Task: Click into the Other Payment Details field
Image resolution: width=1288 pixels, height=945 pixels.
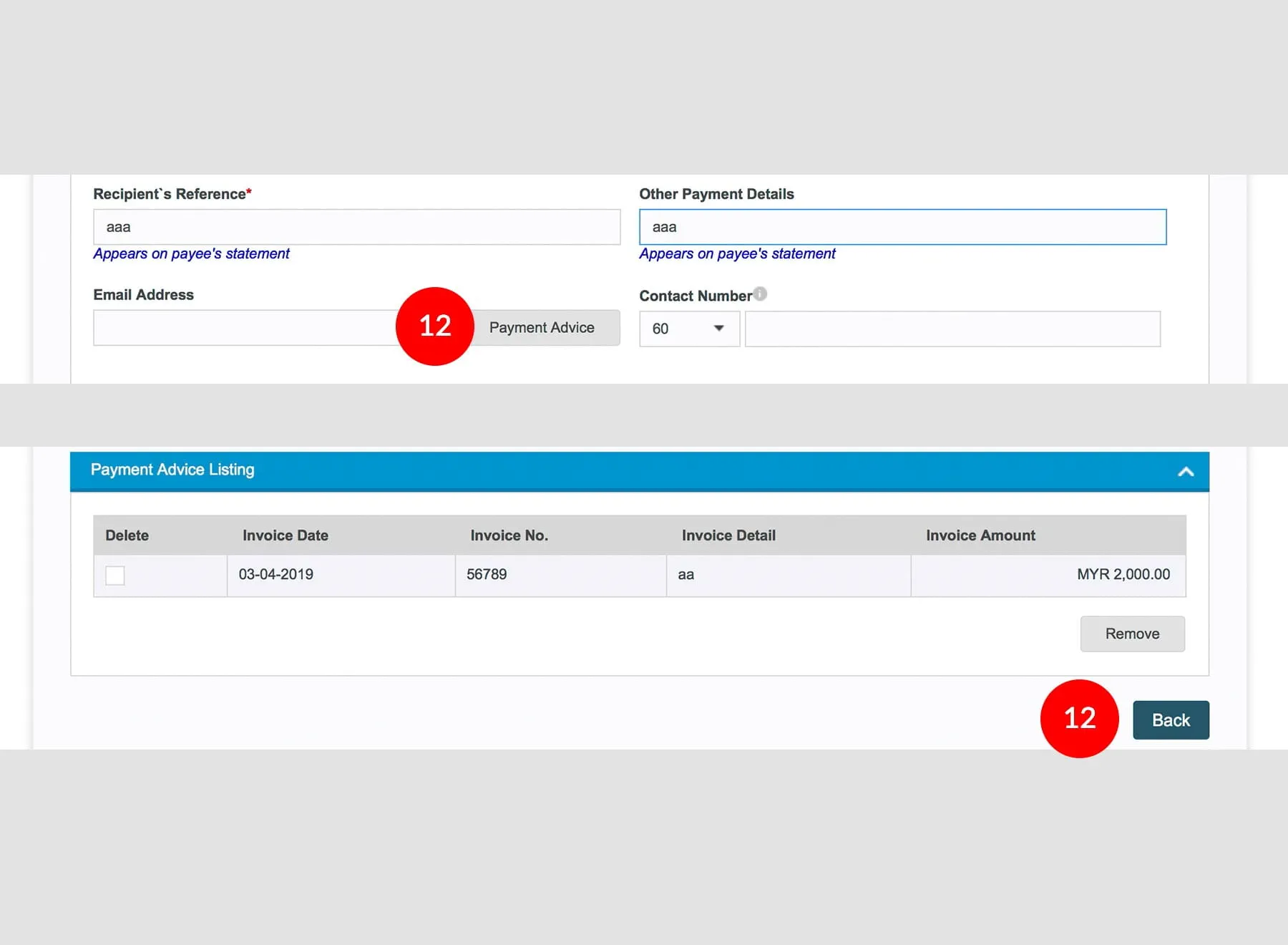Action: (902, 228)
